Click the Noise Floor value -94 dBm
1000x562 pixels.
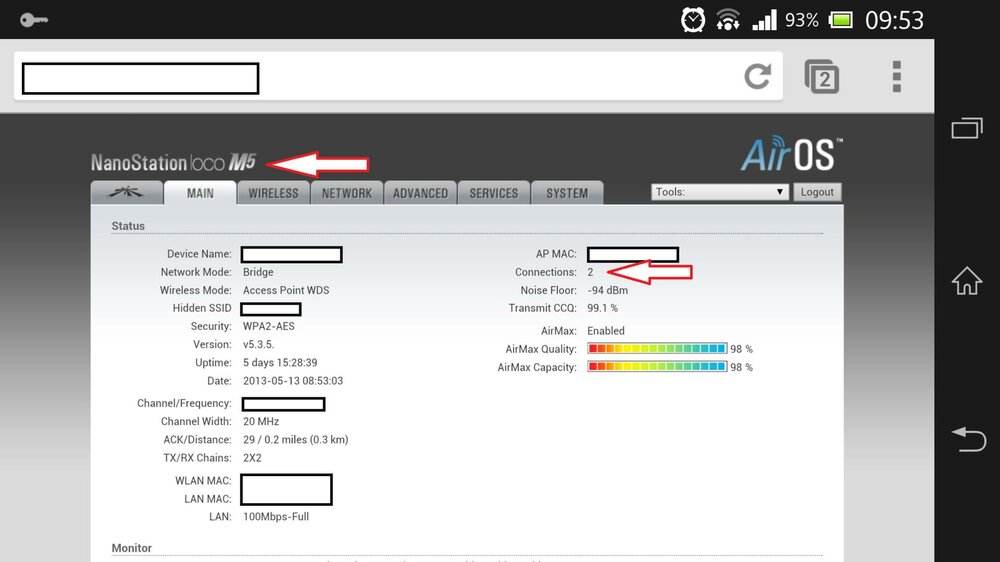point(608,290)
